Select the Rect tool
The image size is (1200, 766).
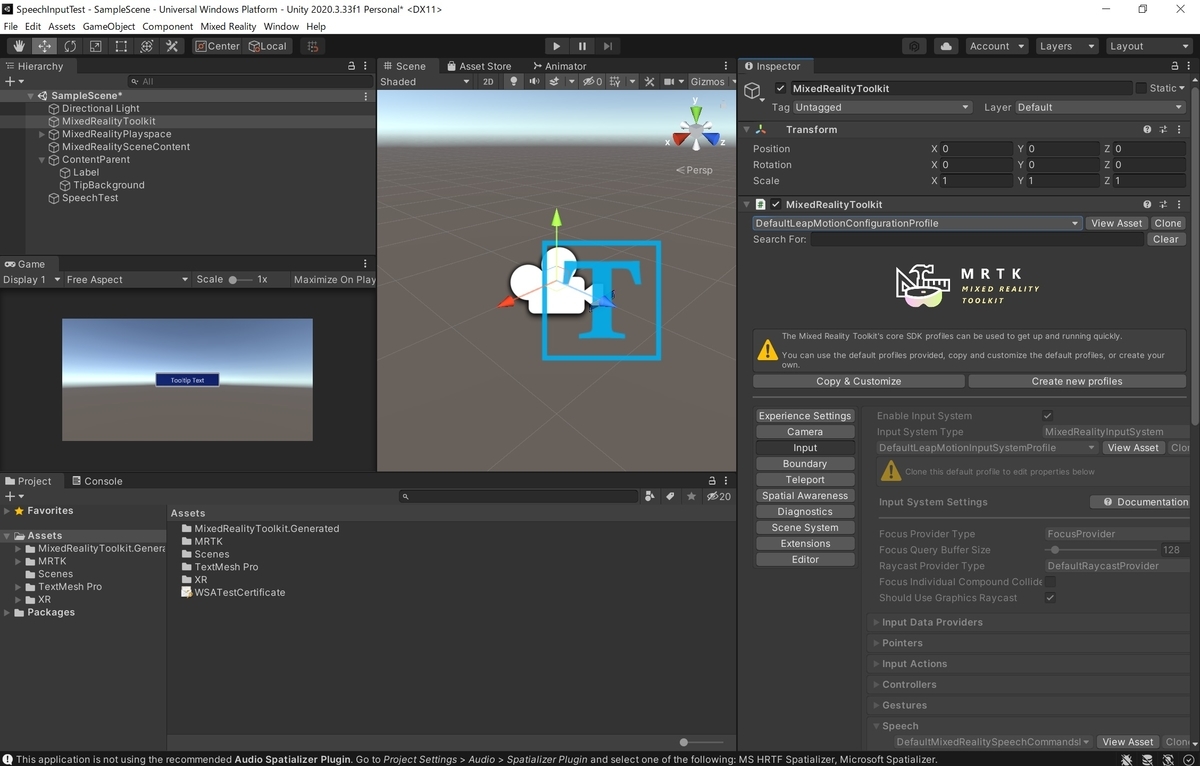(121, 46)
